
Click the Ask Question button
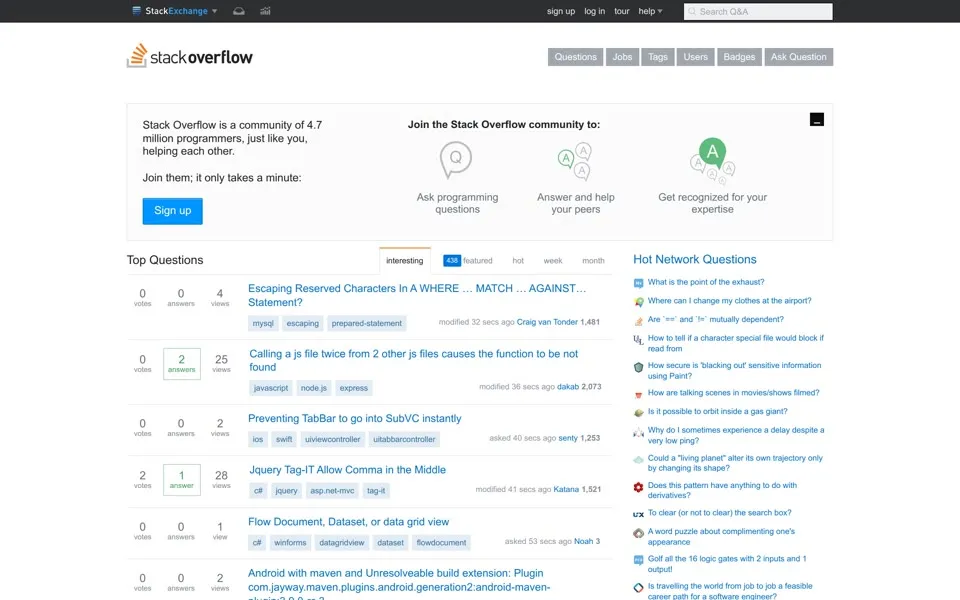798,57
